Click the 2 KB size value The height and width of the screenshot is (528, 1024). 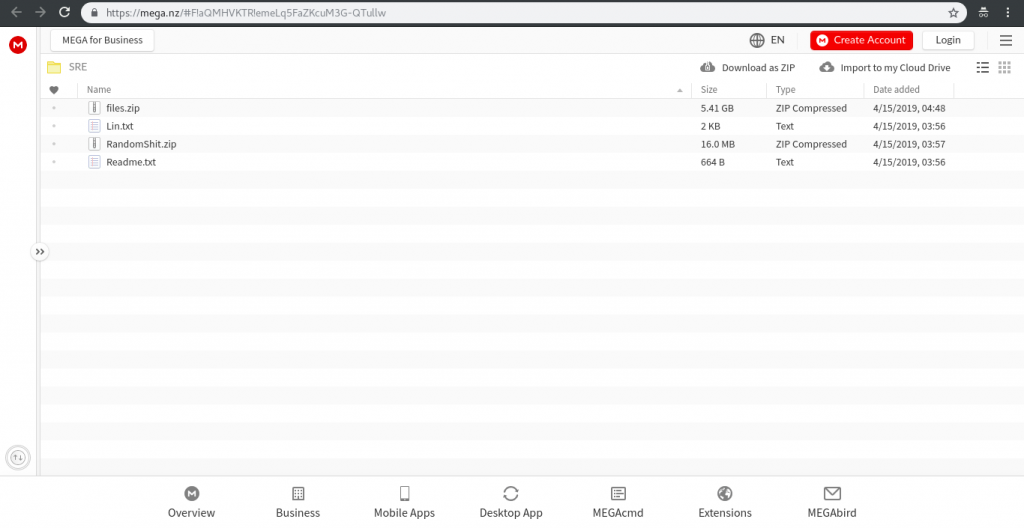[x=711, y=126]
